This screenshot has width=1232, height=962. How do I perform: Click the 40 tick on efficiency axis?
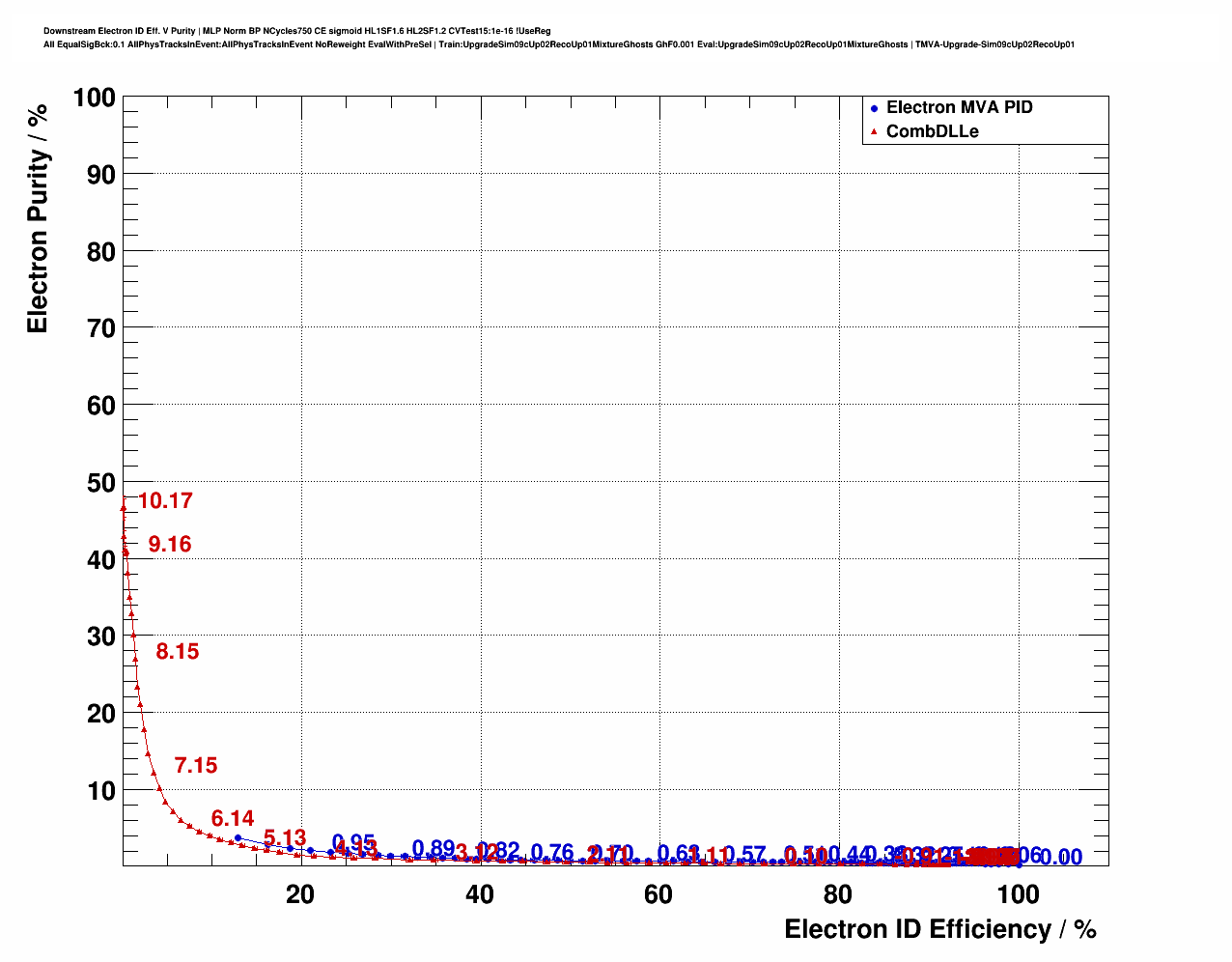click(480, 894)
